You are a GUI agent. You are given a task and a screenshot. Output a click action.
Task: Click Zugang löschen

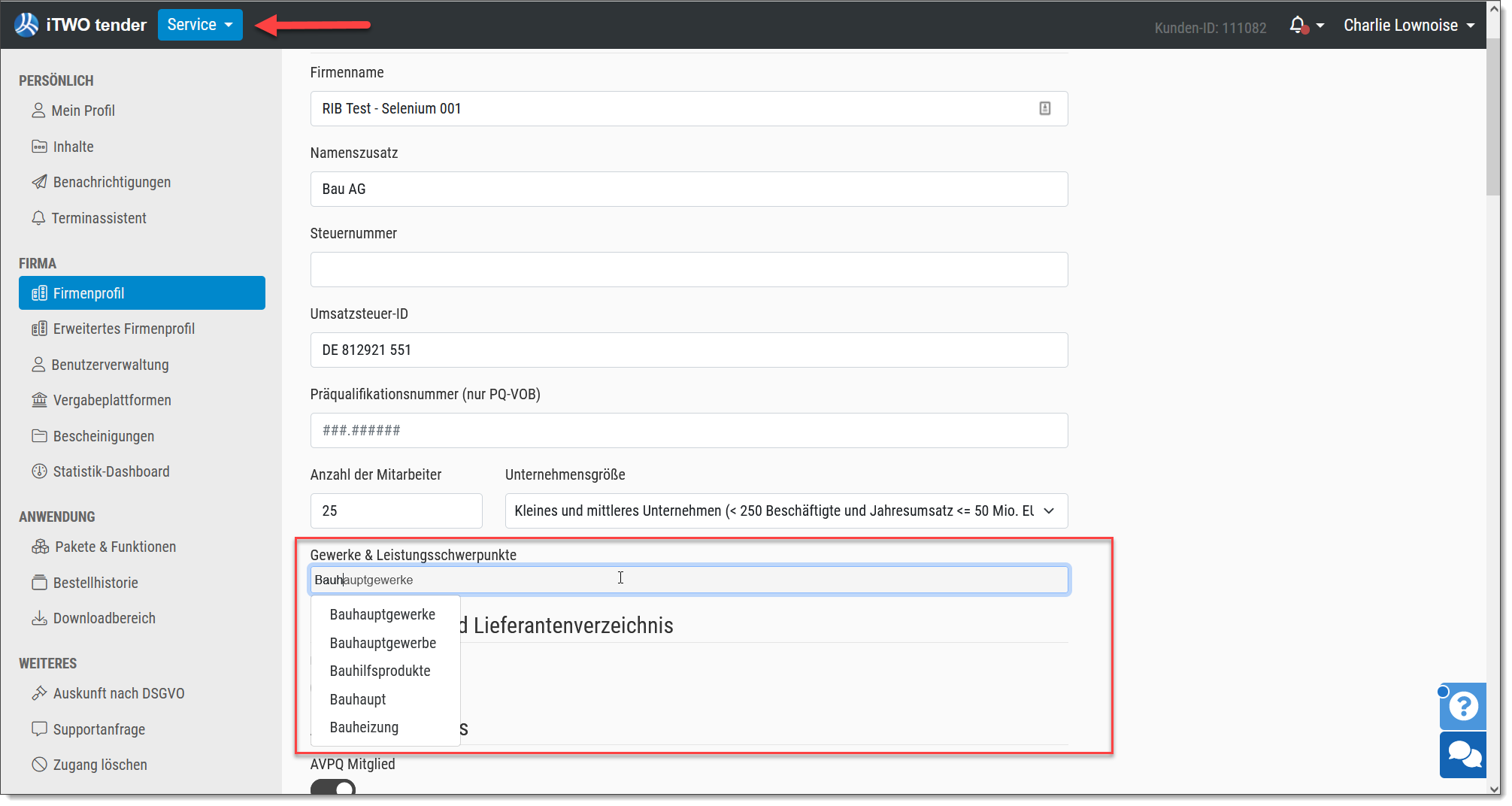[x=89, y=765]
